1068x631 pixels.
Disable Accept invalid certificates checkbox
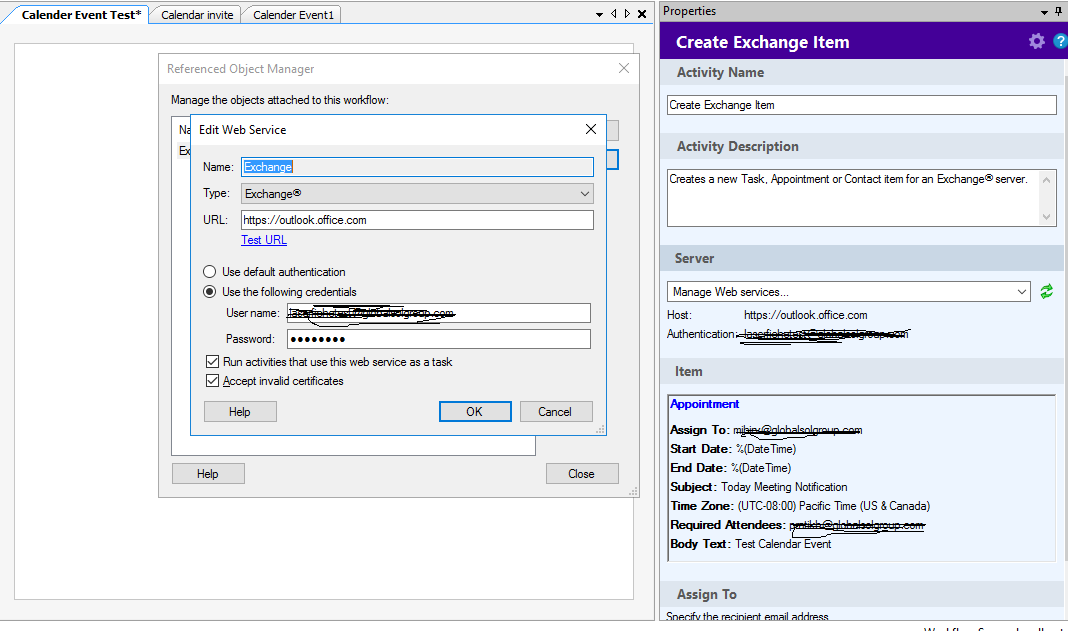(x=212, y=381)
